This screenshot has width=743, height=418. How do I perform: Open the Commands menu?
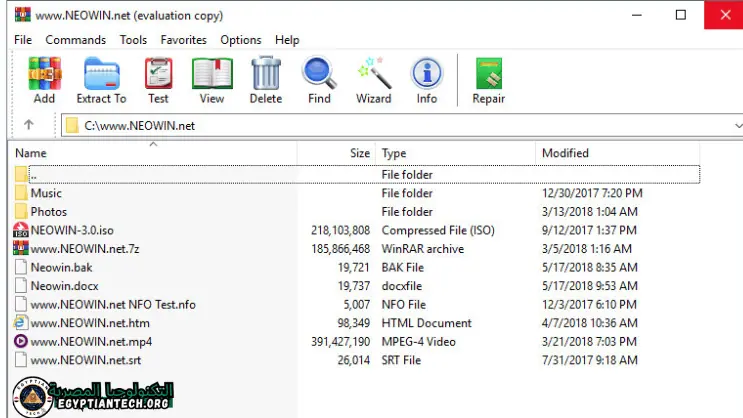point(76,40)
